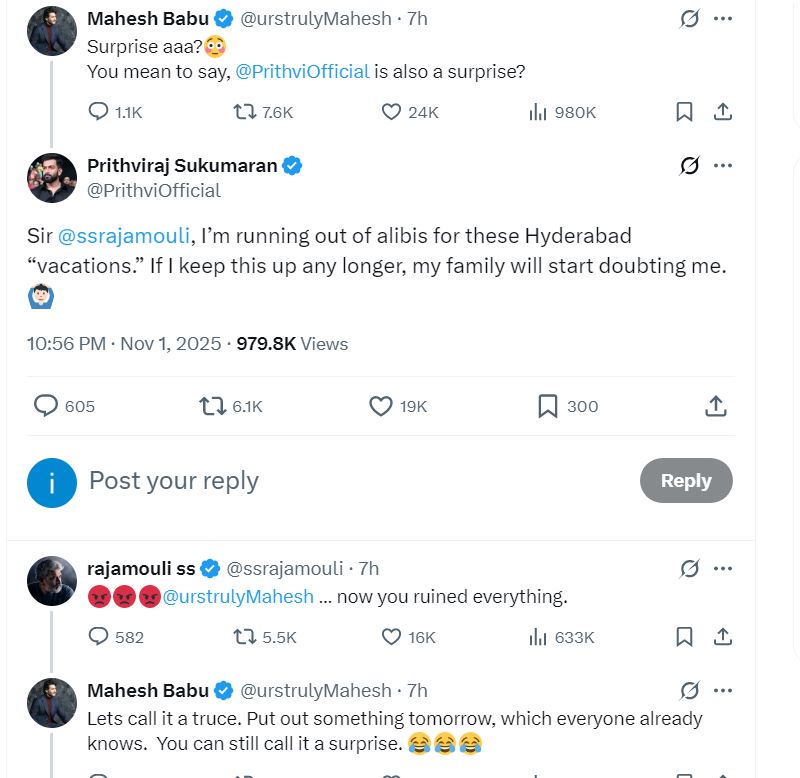
Task: Share Prithviraj Sukumaran's post via the share icon
Action: [x=716, y=406]
